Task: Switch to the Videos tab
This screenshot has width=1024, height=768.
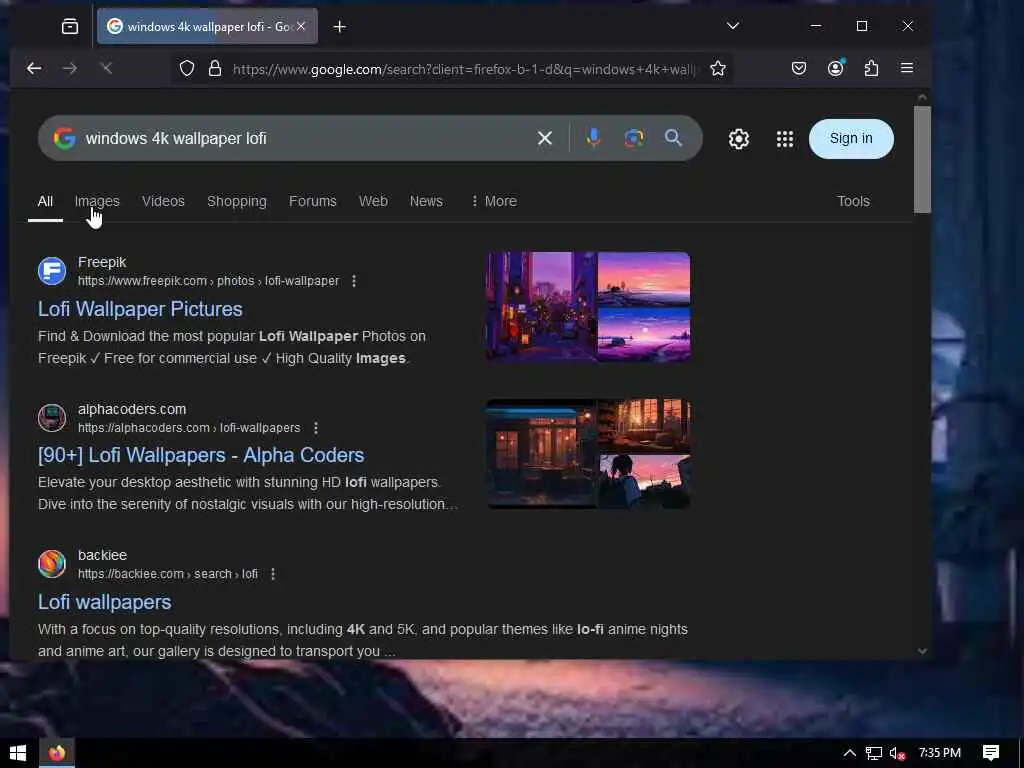Action: (x=163, y=201)
